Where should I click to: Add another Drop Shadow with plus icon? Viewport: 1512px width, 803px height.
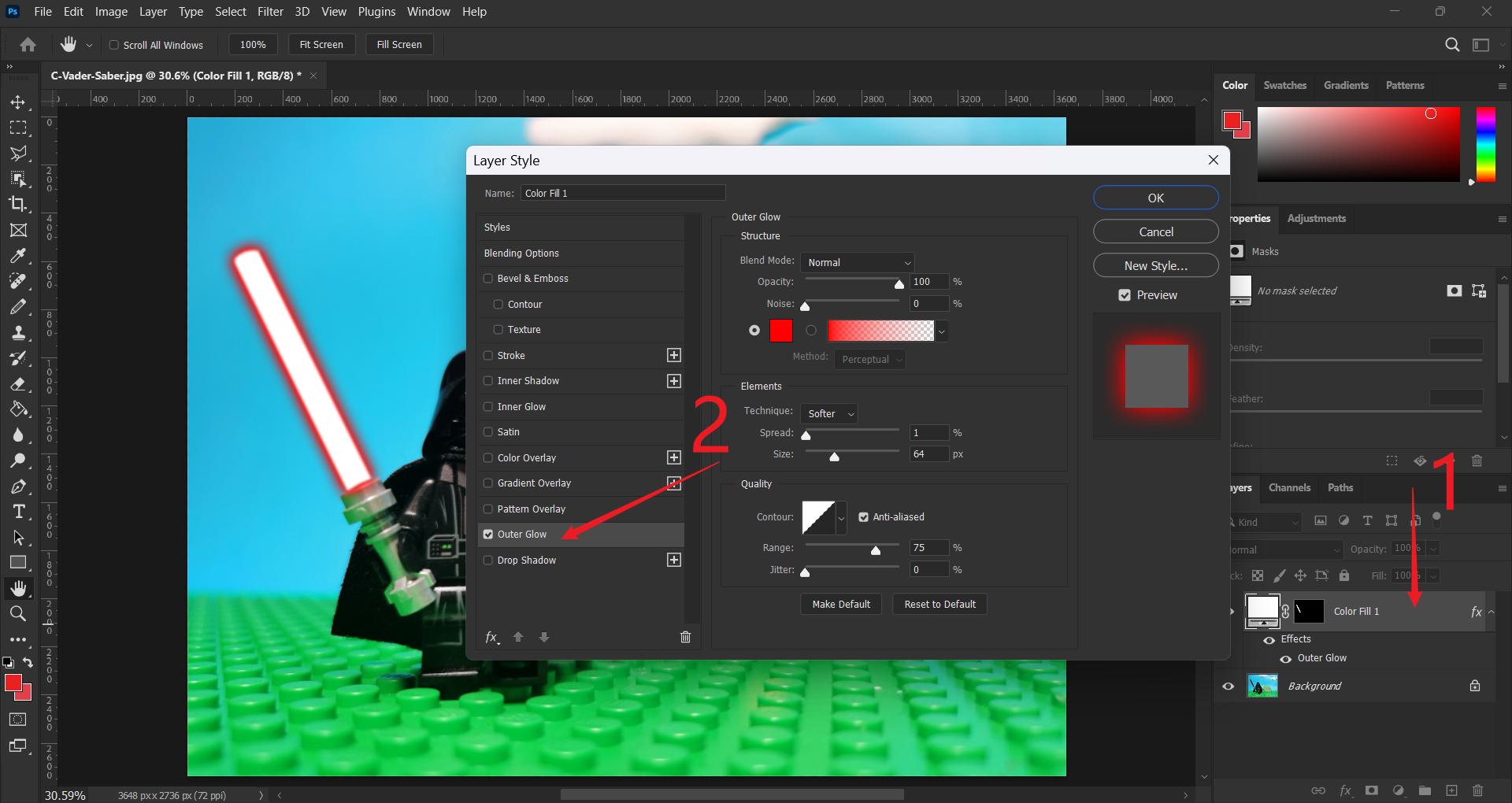pos(673,560)
